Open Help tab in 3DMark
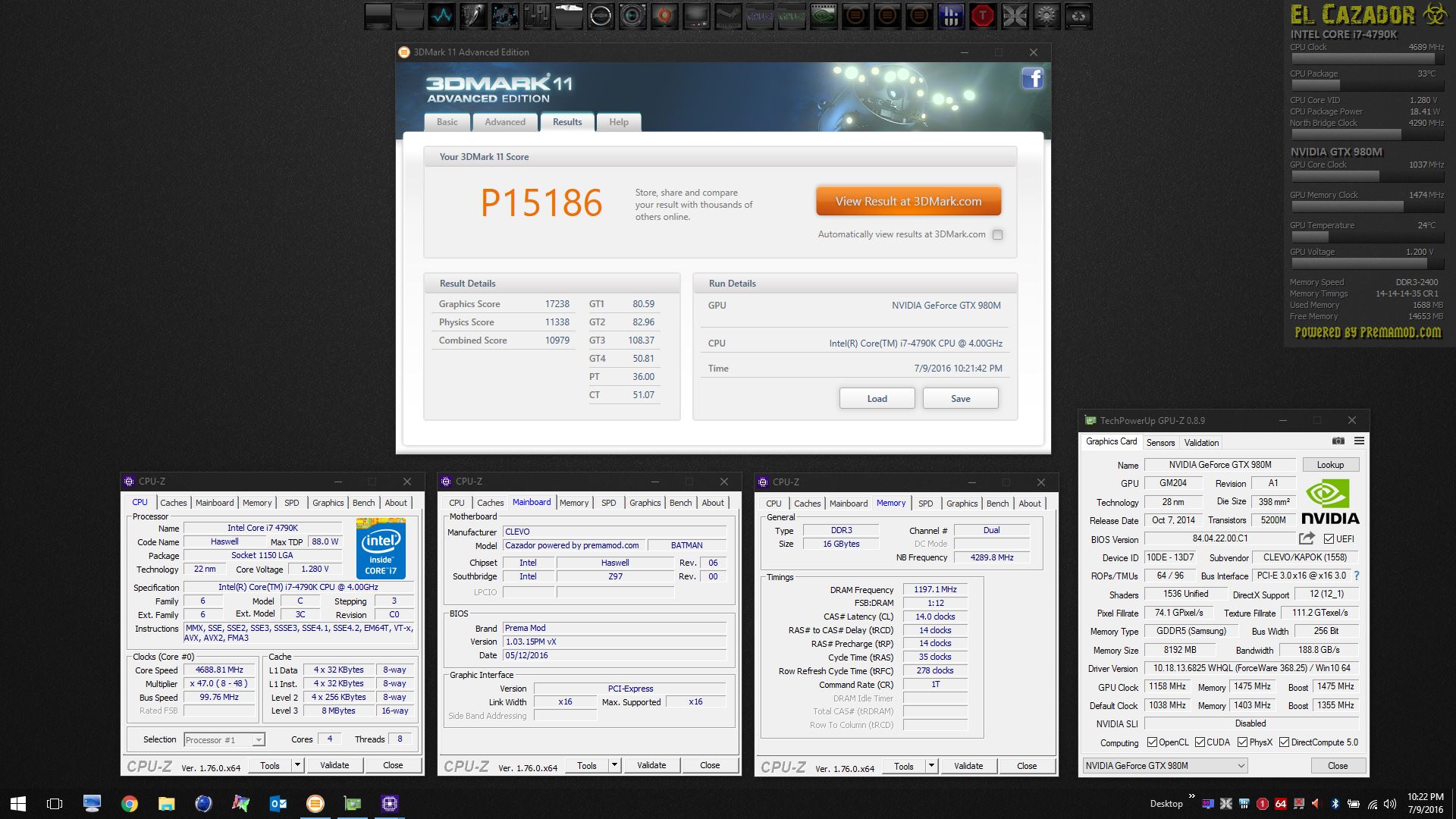 click(x=619, y=122)
